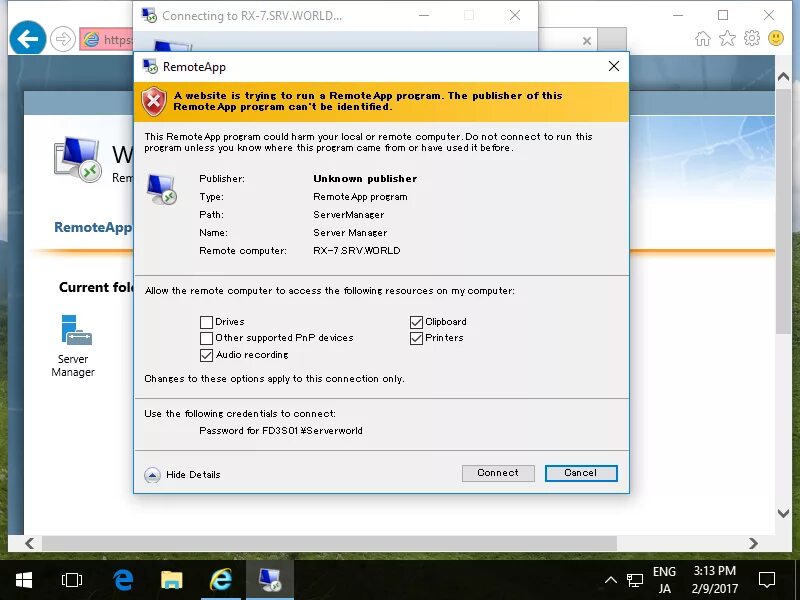This screenshot has height=600, width=800.
Task: Close the Connecting to RX-7.SRV.WORLD window
Action: (x=515, y=15)
